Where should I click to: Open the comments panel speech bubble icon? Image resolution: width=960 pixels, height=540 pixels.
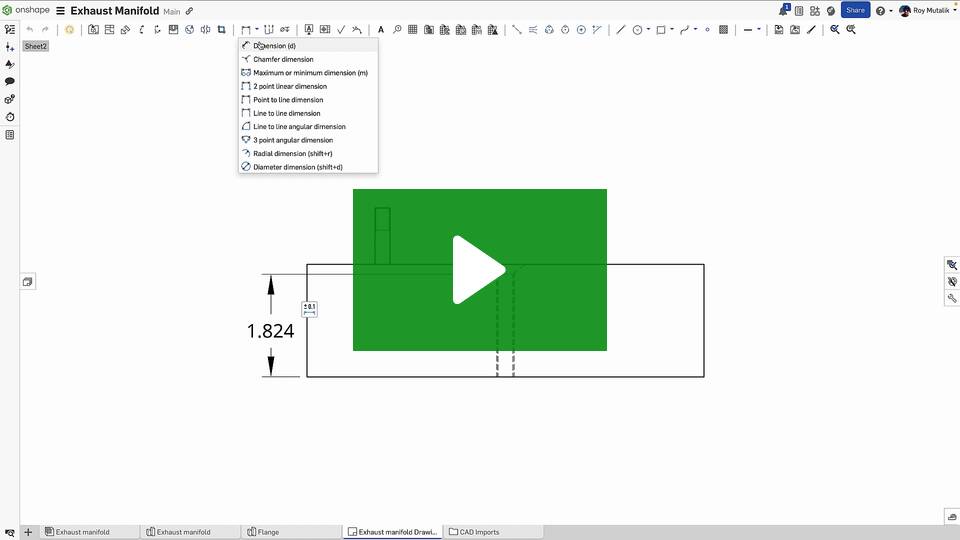point(10,81)
